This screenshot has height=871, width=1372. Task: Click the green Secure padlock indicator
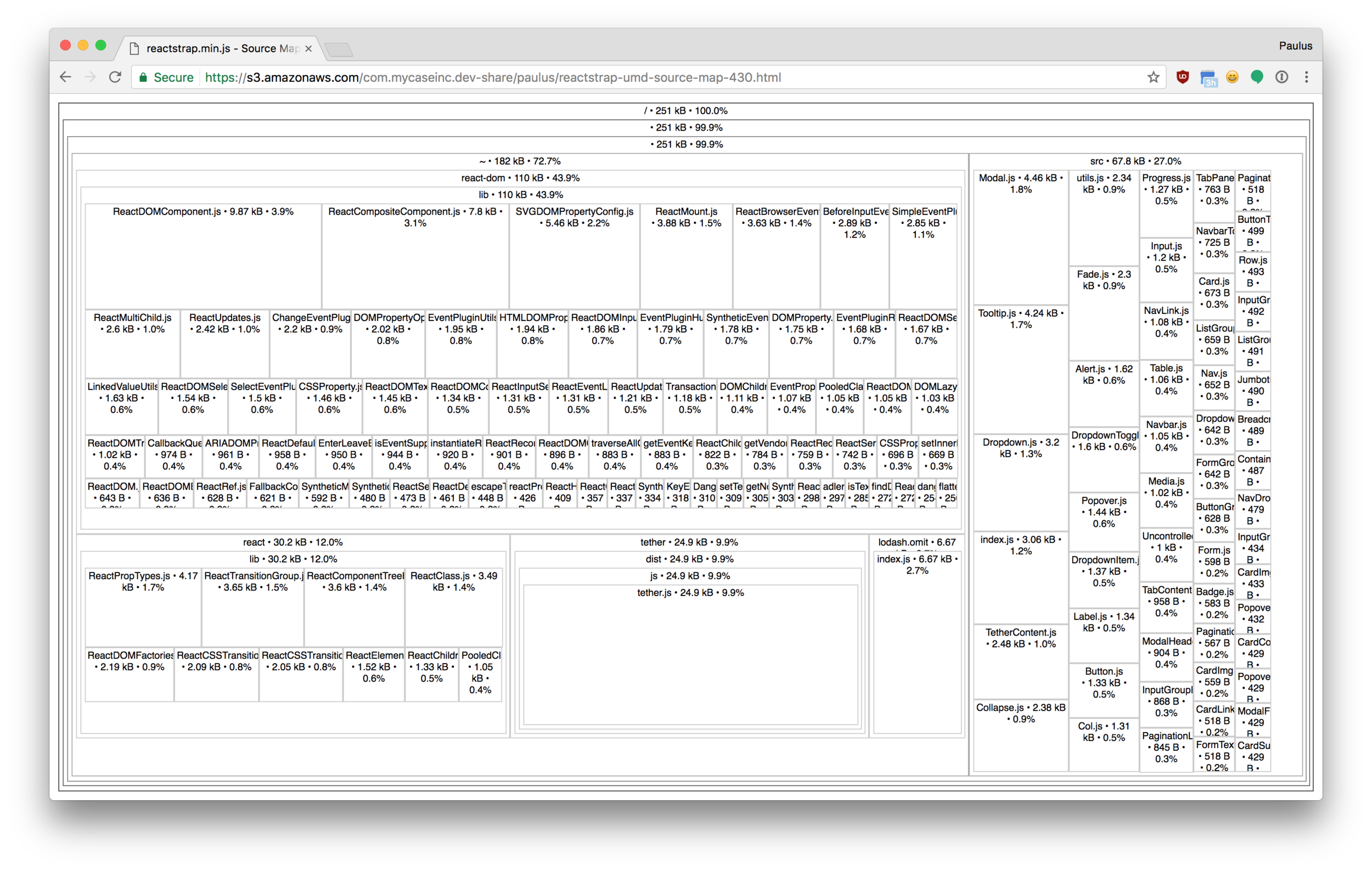[x=166, y=77]
